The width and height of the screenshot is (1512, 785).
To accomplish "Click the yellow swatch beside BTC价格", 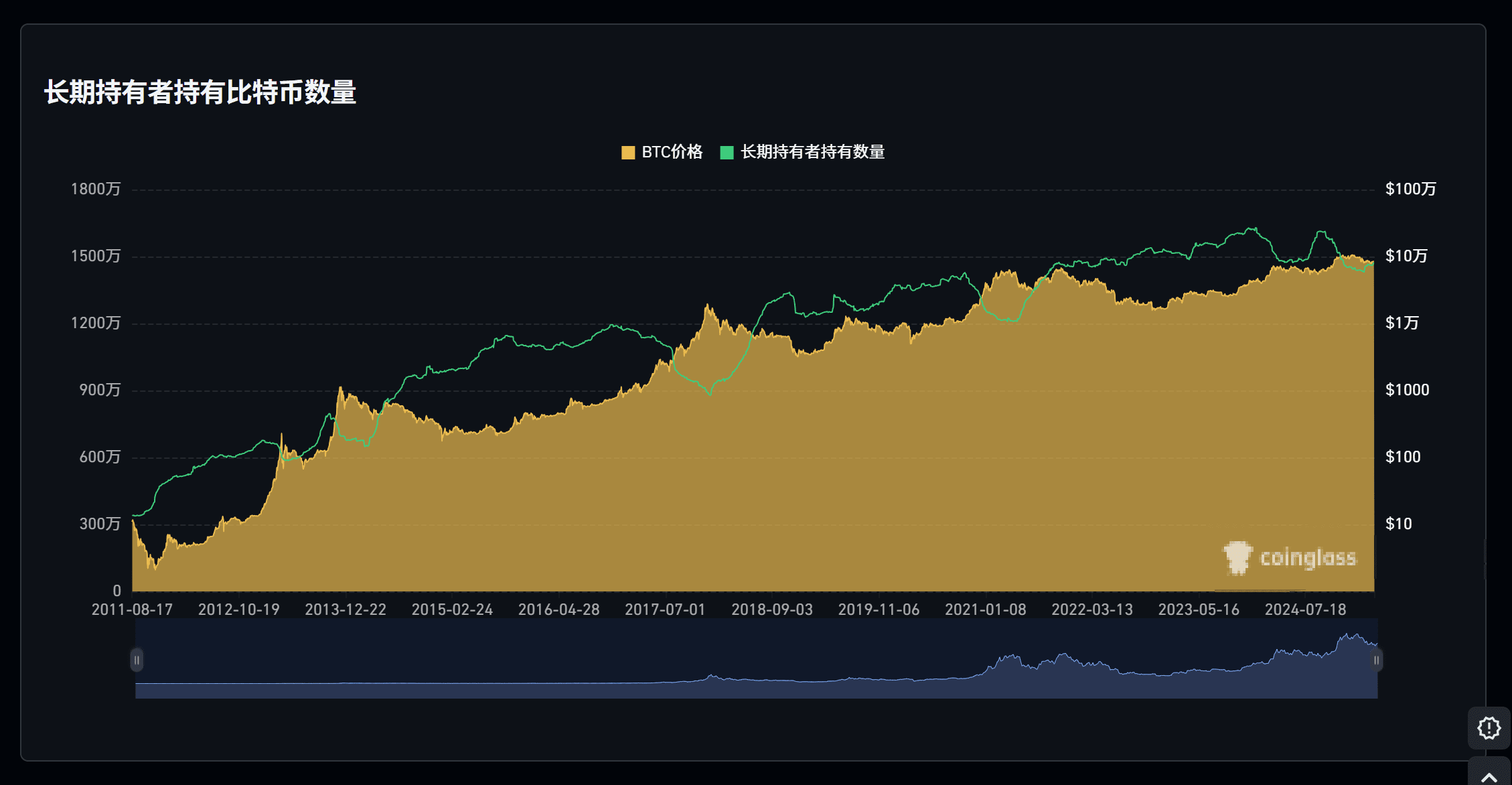I will tap(628, 153).
